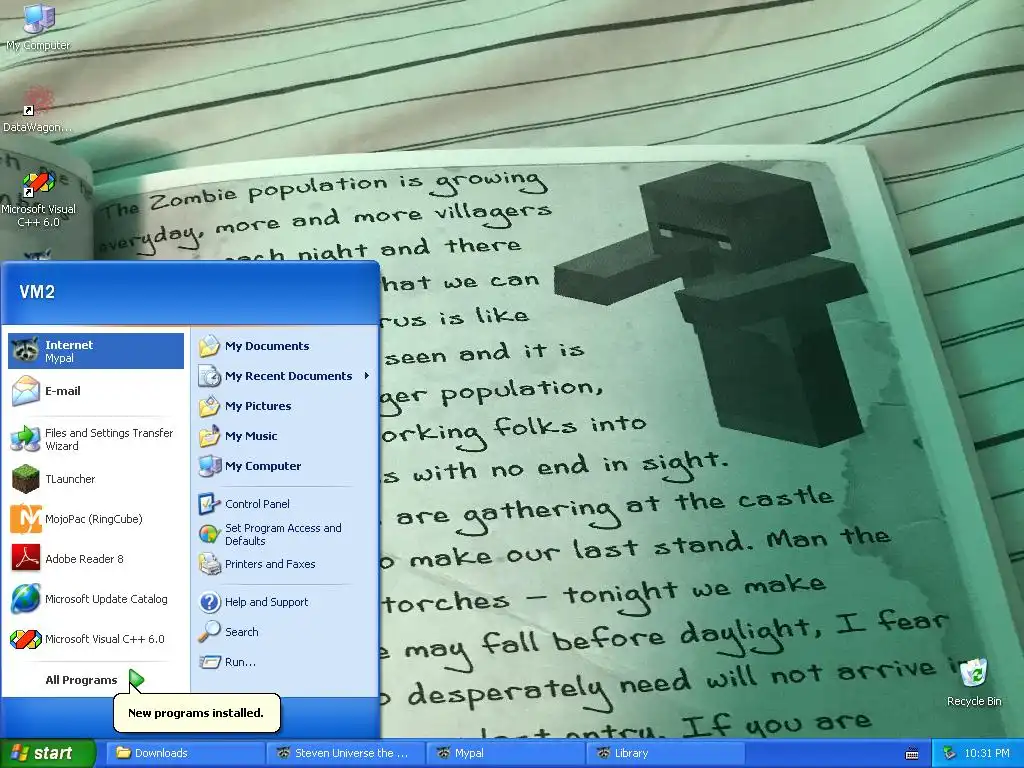The image size is (1024, 768).
Task: Switch to the Mypal taskbar button
Action: 507,754
